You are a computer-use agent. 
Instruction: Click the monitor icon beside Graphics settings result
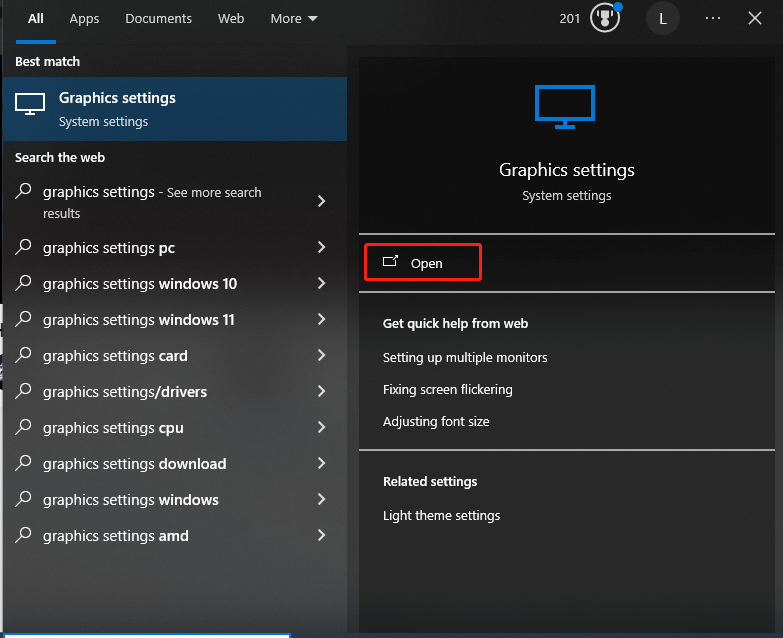[x=30, y=104]
